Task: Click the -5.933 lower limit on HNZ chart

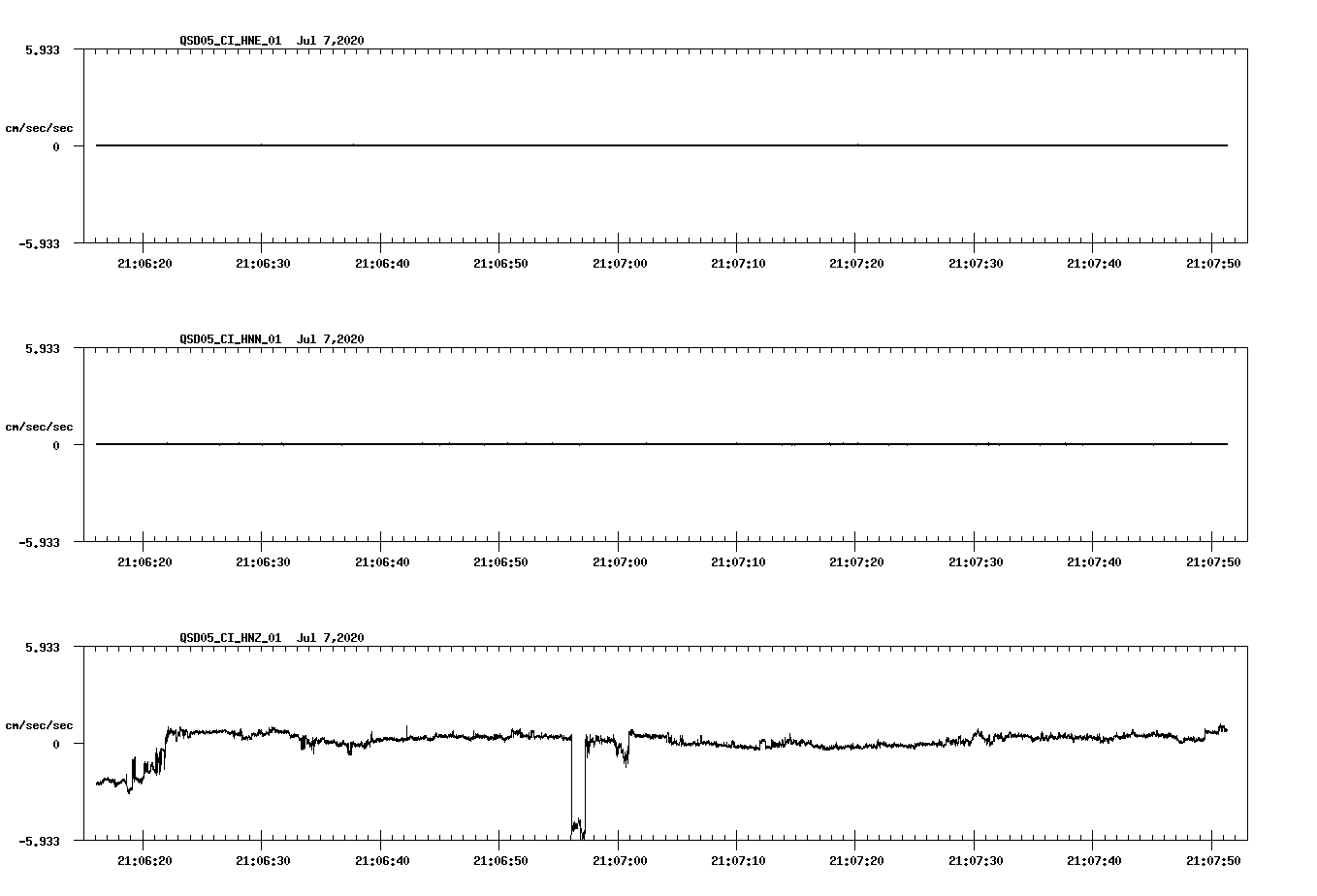Action: point(39,841)
